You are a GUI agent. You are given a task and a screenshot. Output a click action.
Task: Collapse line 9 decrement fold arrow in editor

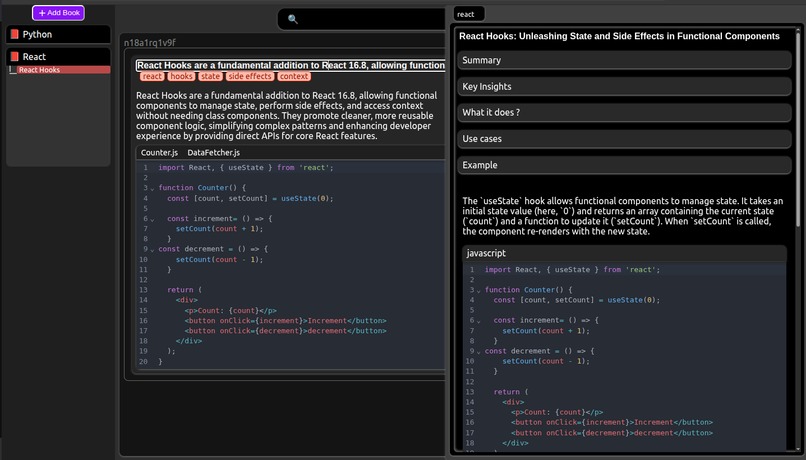click(x=152, y=250)
